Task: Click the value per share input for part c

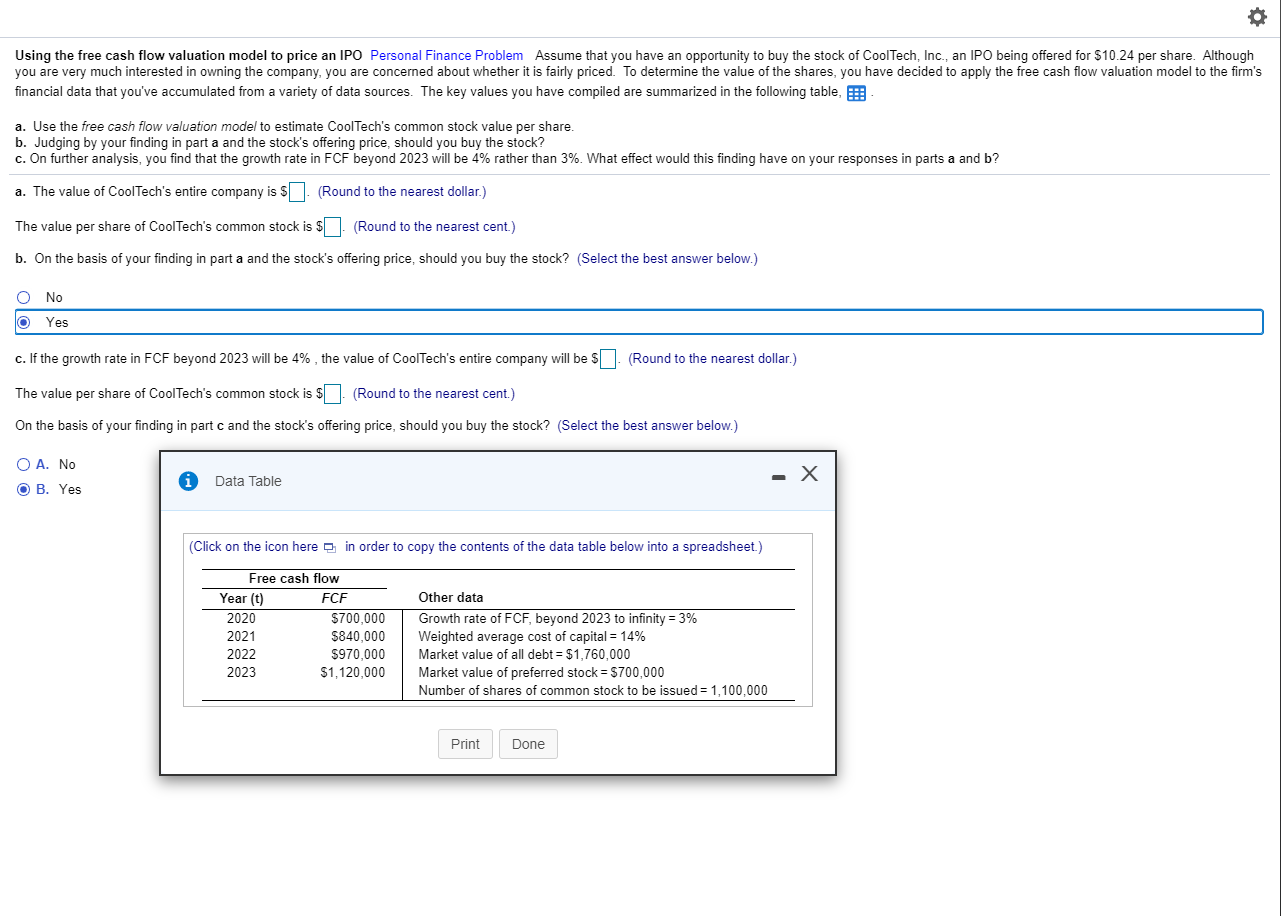Action: pyautogui.click(x=333, y=394)
